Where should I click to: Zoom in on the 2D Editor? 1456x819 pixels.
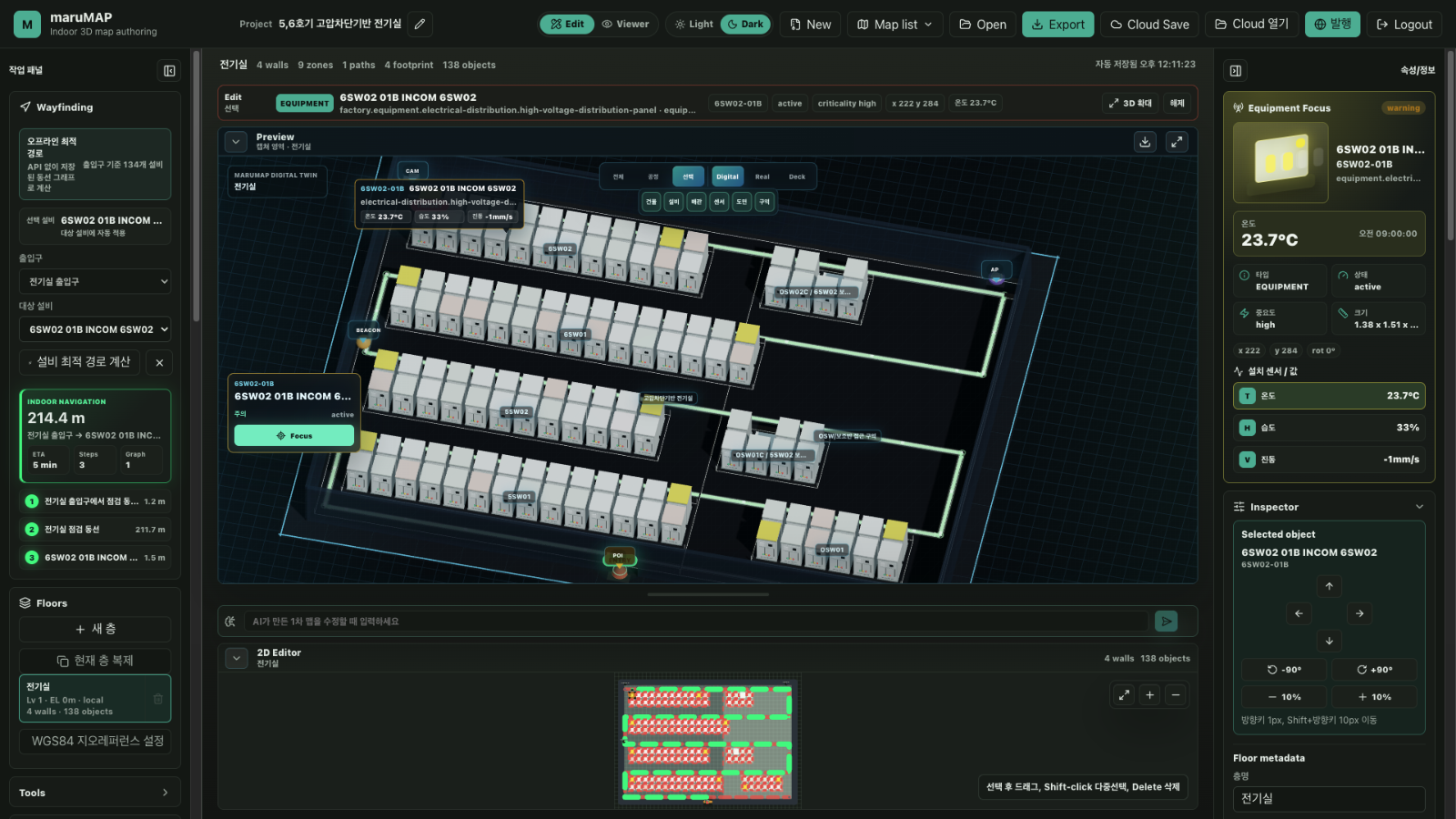pos(1150,695)
